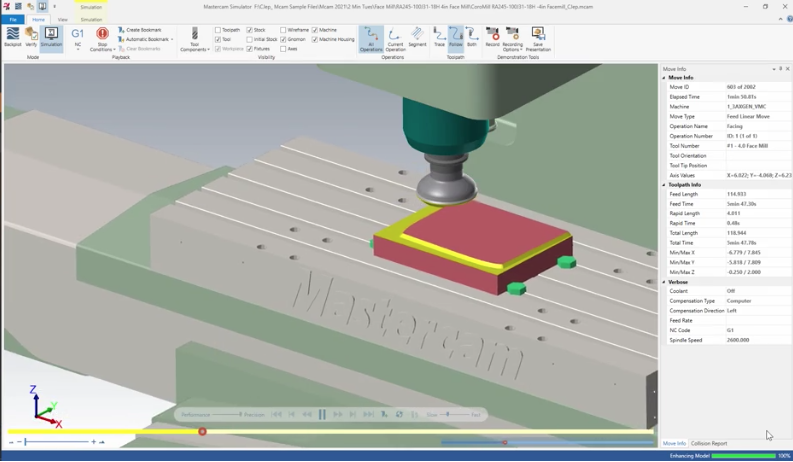Screen dimensions: 793x462
Task: Click Create Bookmark
Action: [140, 30]
